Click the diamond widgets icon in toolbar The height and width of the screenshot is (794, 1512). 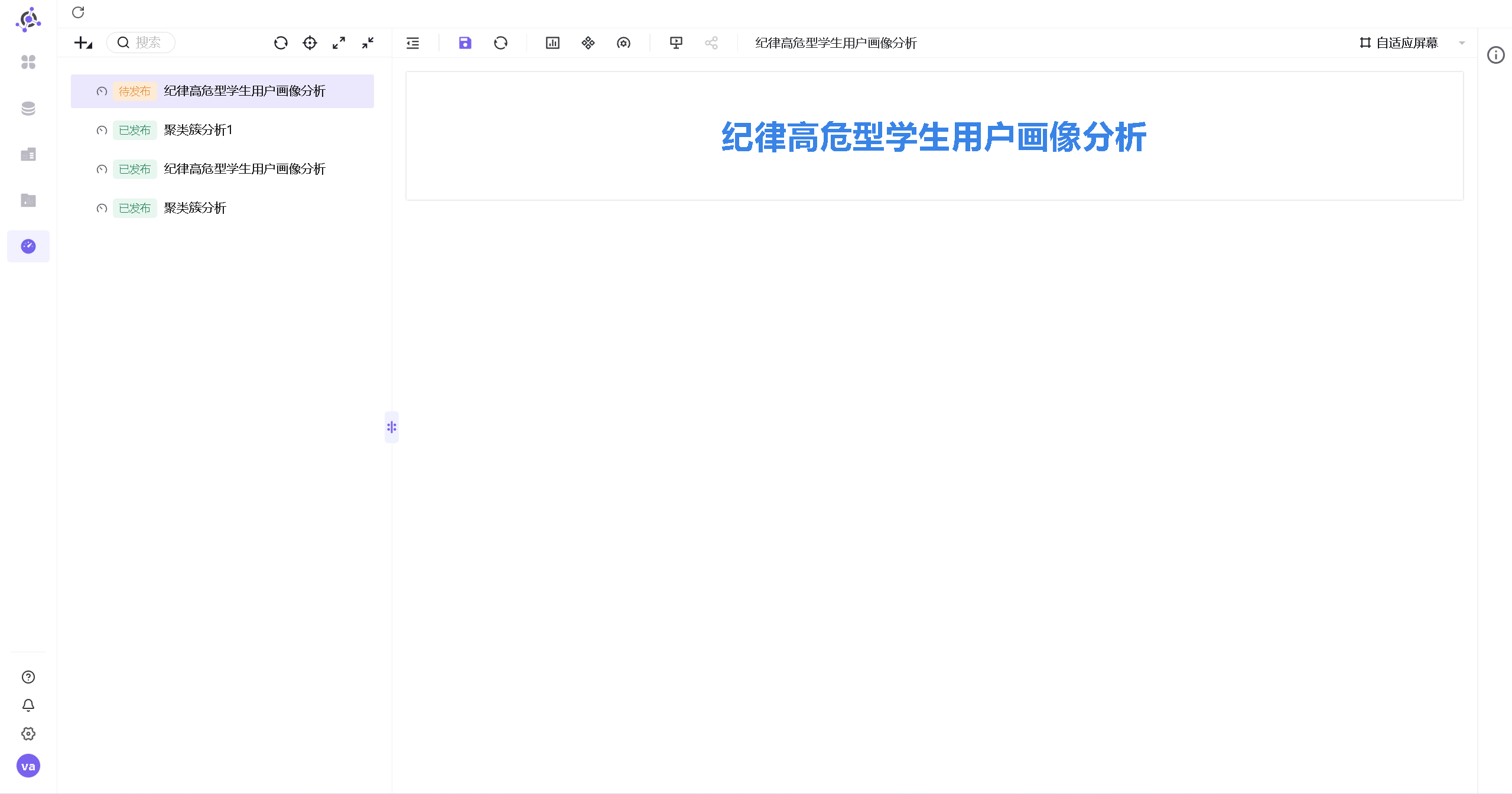[588, 43]
